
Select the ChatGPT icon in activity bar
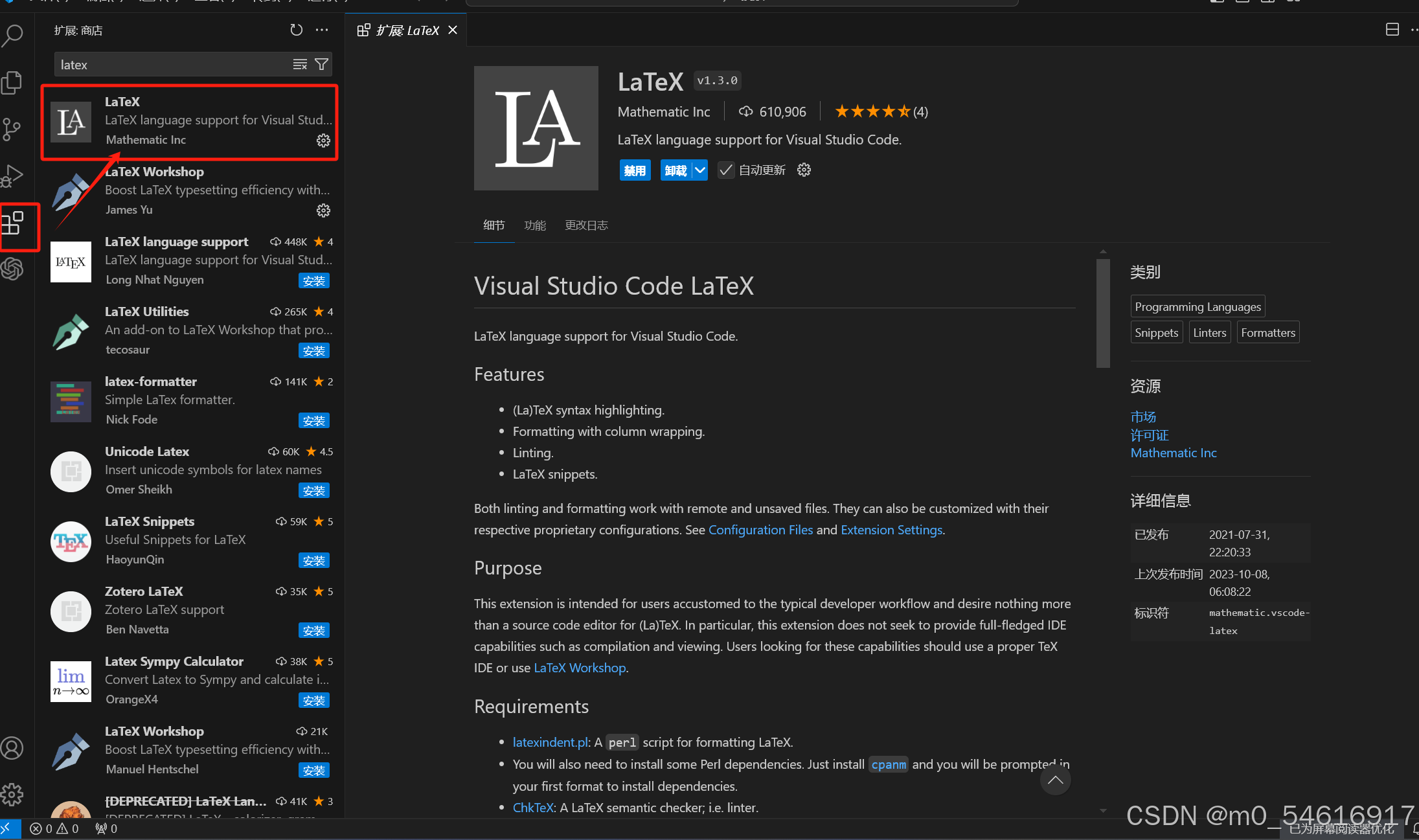click(x=13, y=269)
